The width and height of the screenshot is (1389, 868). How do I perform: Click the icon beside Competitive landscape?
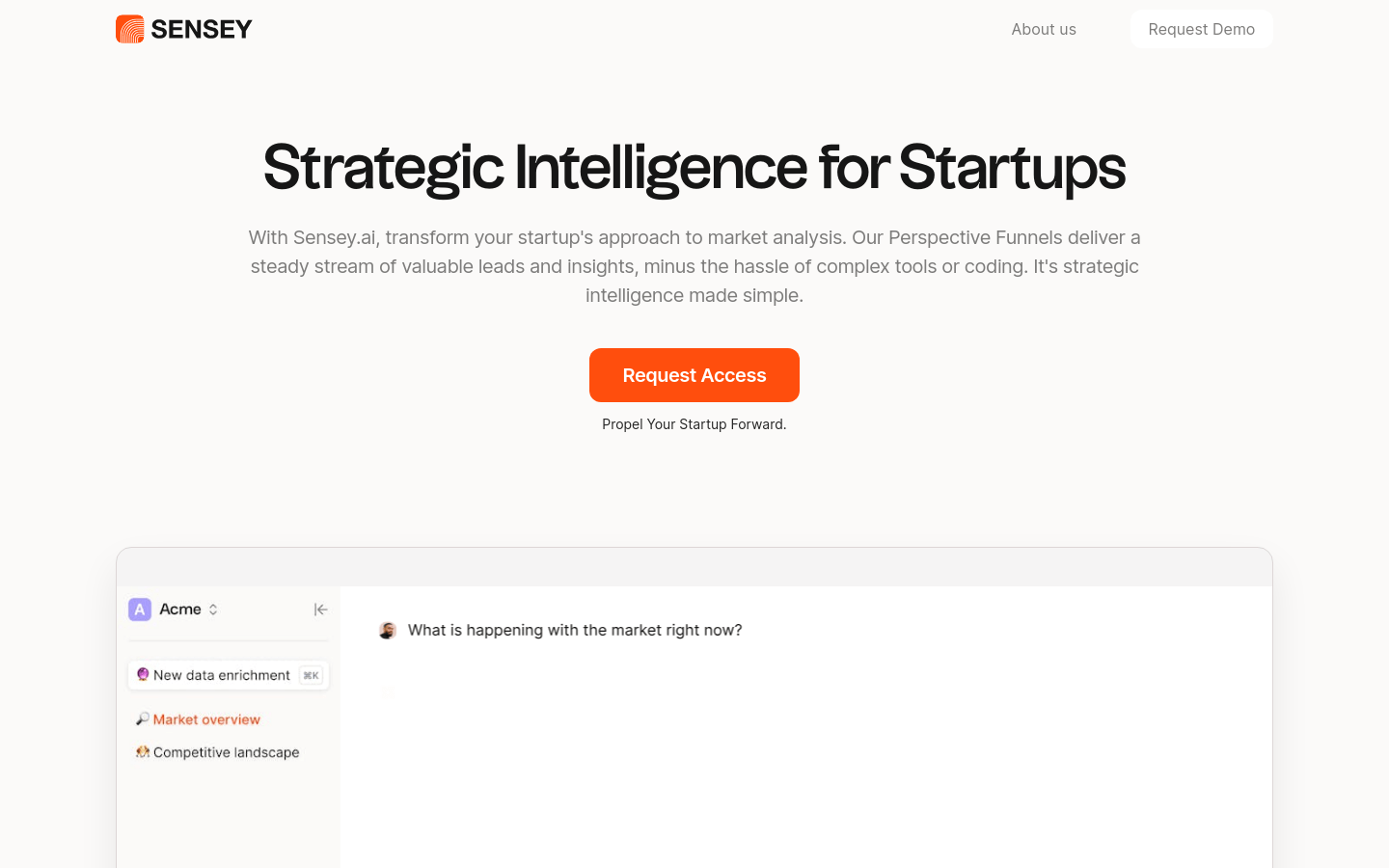pos(143,751)
